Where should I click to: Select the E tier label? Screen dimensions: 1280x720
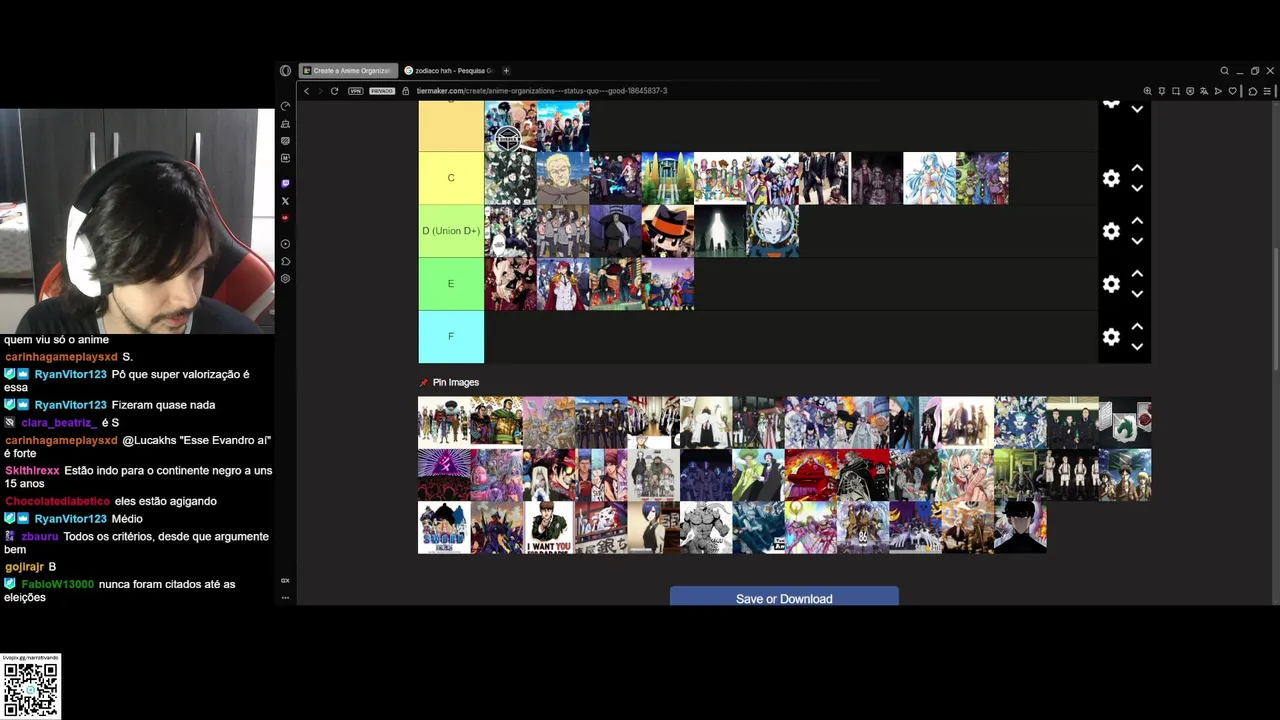tap(451, 284)
